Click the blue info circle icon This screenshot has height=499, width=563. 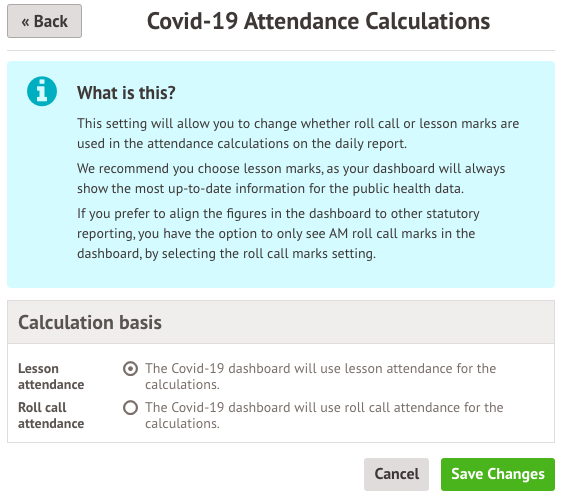42,91
